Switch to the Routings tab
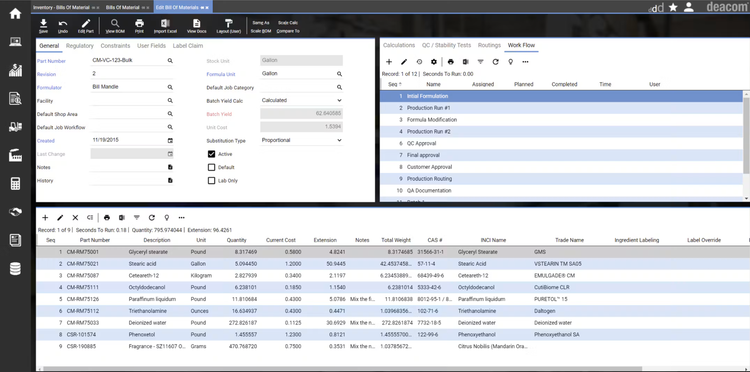This screenshot has width=750, height=372. [x=489, y=45]
